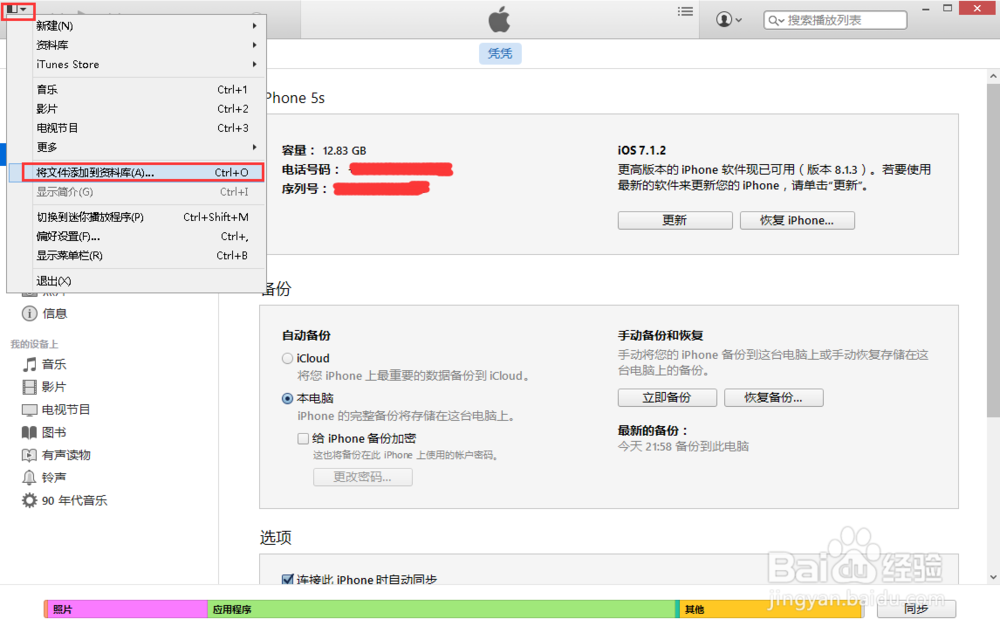This screenshot has height=633, width=1000.
Task: Choose 电视节目 Ctrl+3 menu entry
Action: pos(136,128)
